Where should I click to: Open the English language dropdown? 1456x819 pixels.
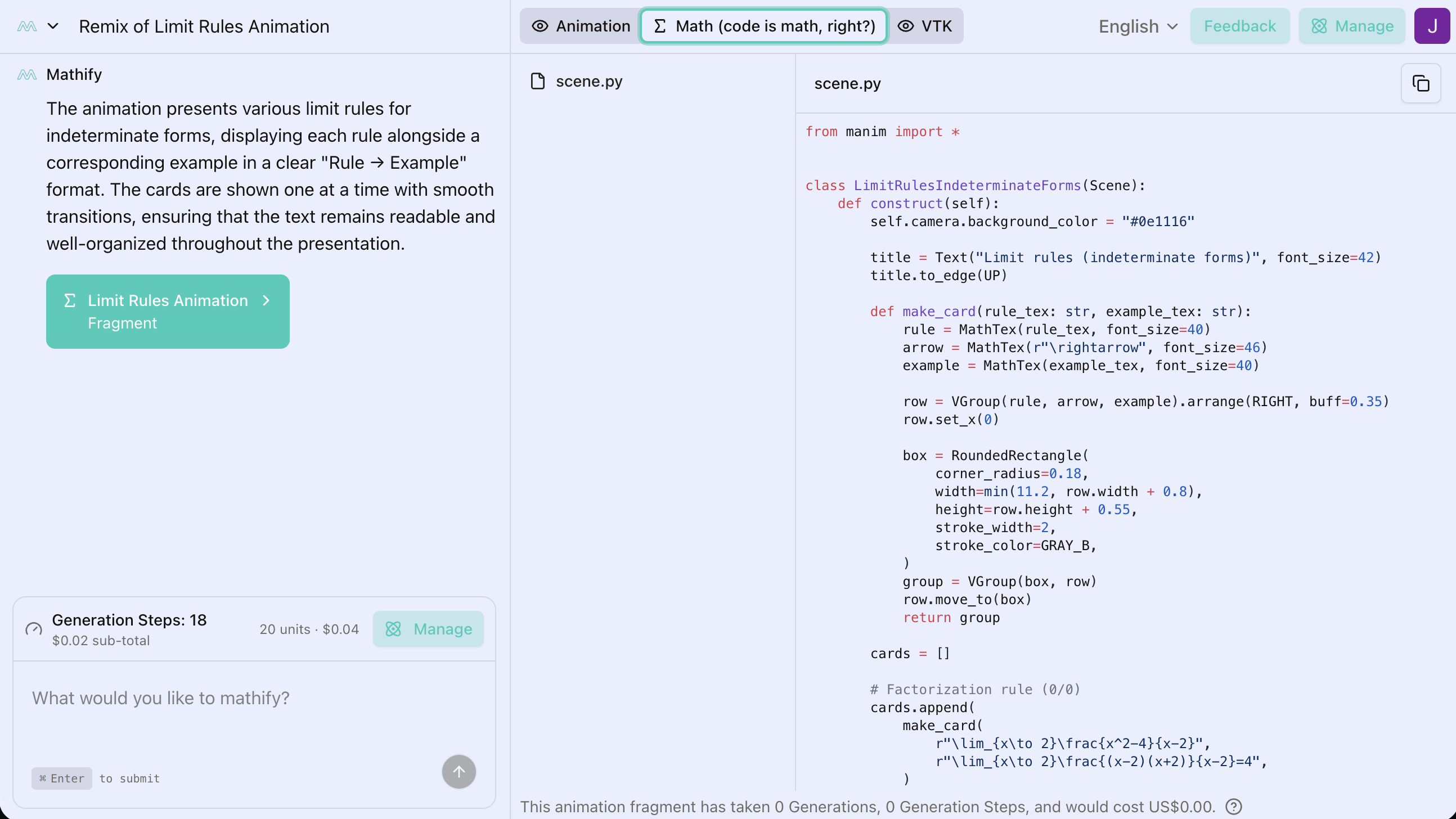1138,26
